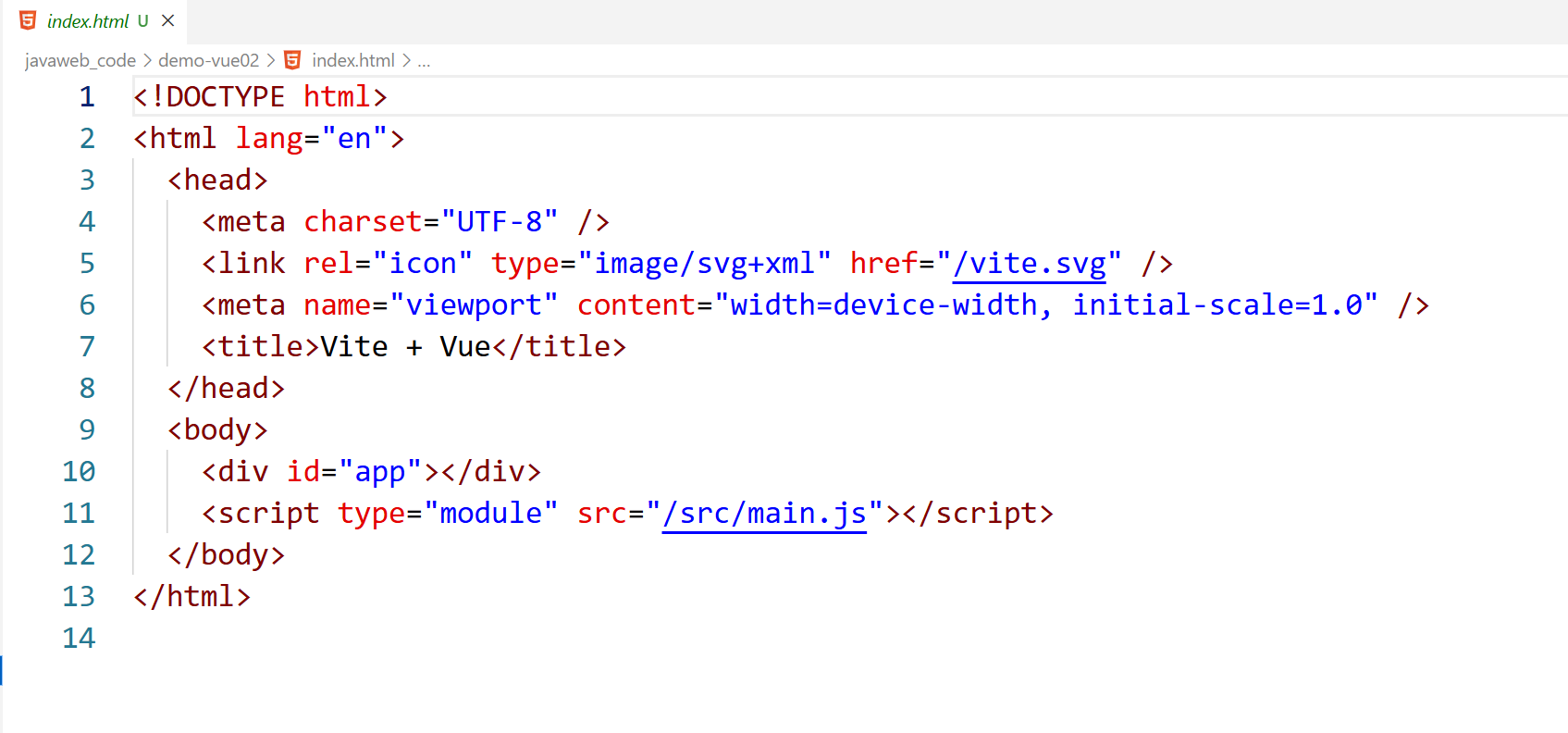Viewport: 1568px width, 733px height.
Task: Click the closing </title> tag
Action: tap(559, 346)
